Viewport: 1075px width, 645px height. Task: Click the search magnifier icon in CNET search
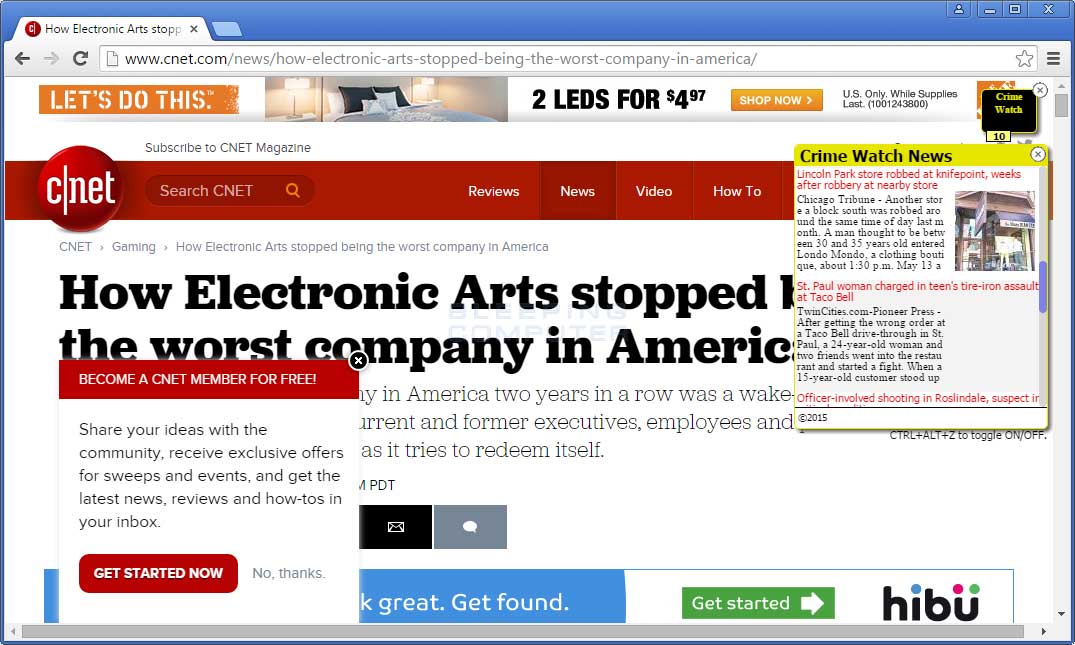[x=293, y=191]
